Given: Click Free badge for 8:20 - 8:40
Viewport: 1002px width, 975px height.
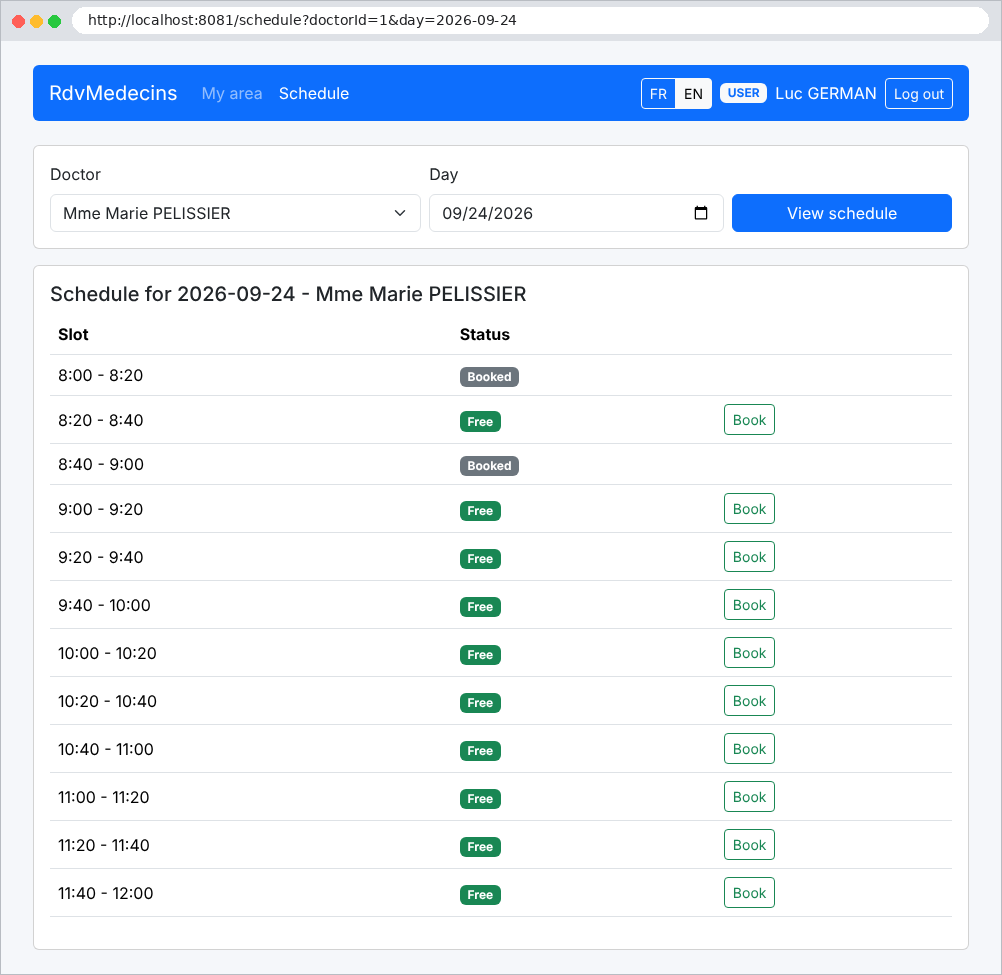Looking at the screenshot, I should click(x=480, y=422).
